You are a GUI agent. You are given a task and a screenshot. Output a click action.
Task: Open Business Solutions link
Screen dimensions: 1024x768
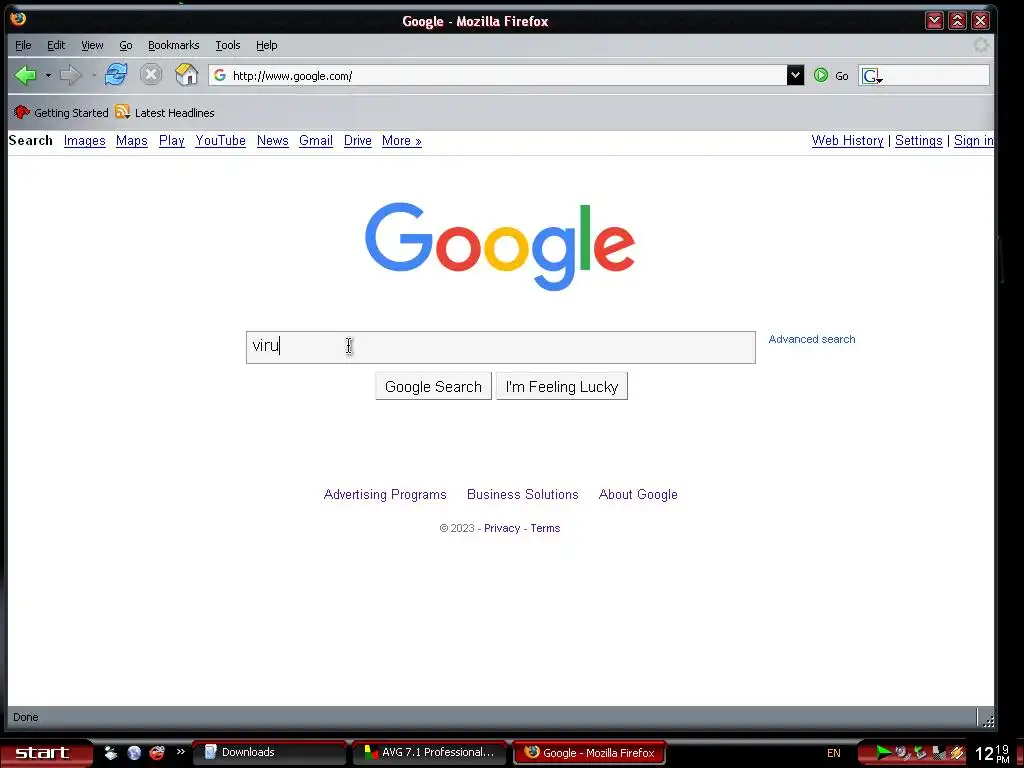coord(522,494)
